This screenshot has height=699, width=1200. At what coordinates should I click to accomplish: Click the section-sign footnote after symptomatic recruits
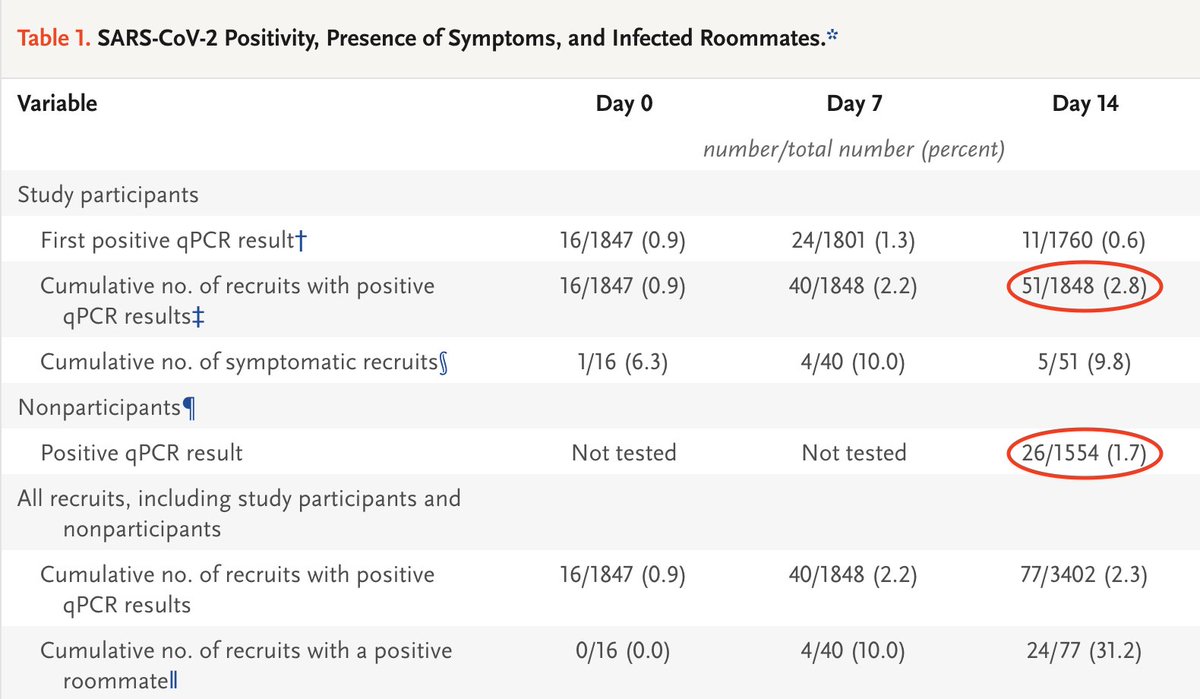click(x=443, y=362)
